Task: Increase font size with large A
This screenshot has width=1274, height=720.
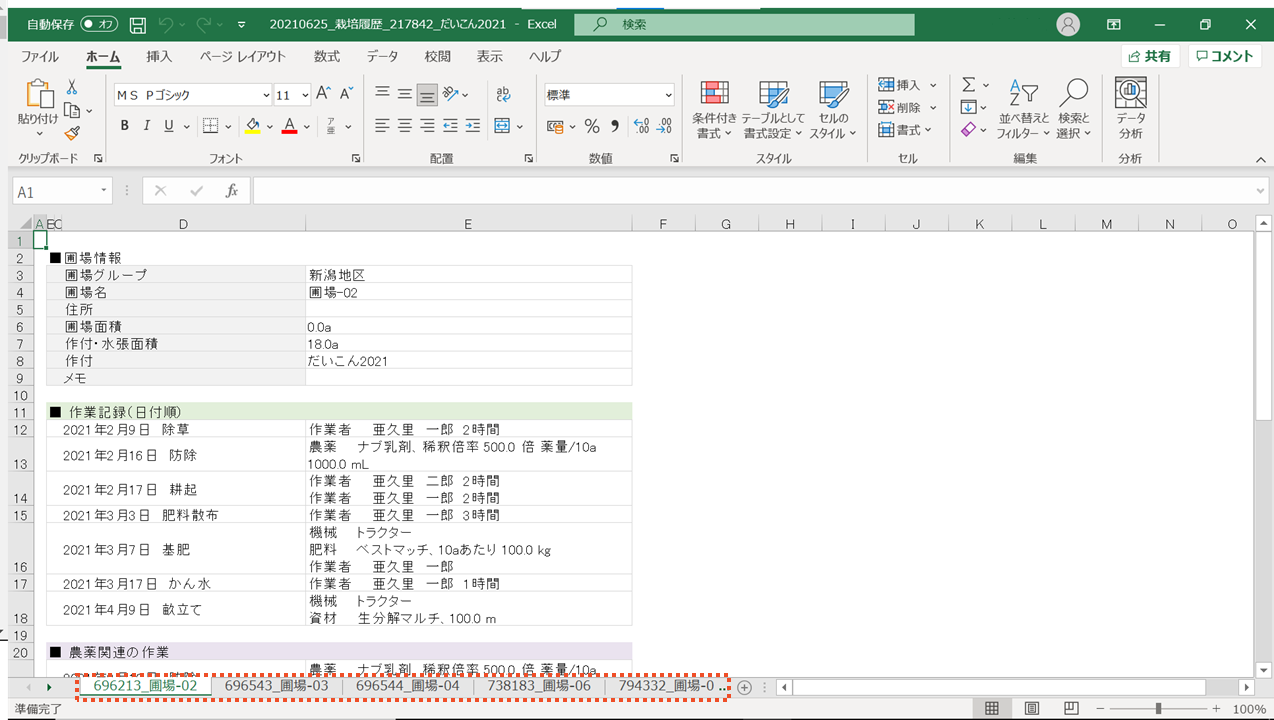Action: 323,94
